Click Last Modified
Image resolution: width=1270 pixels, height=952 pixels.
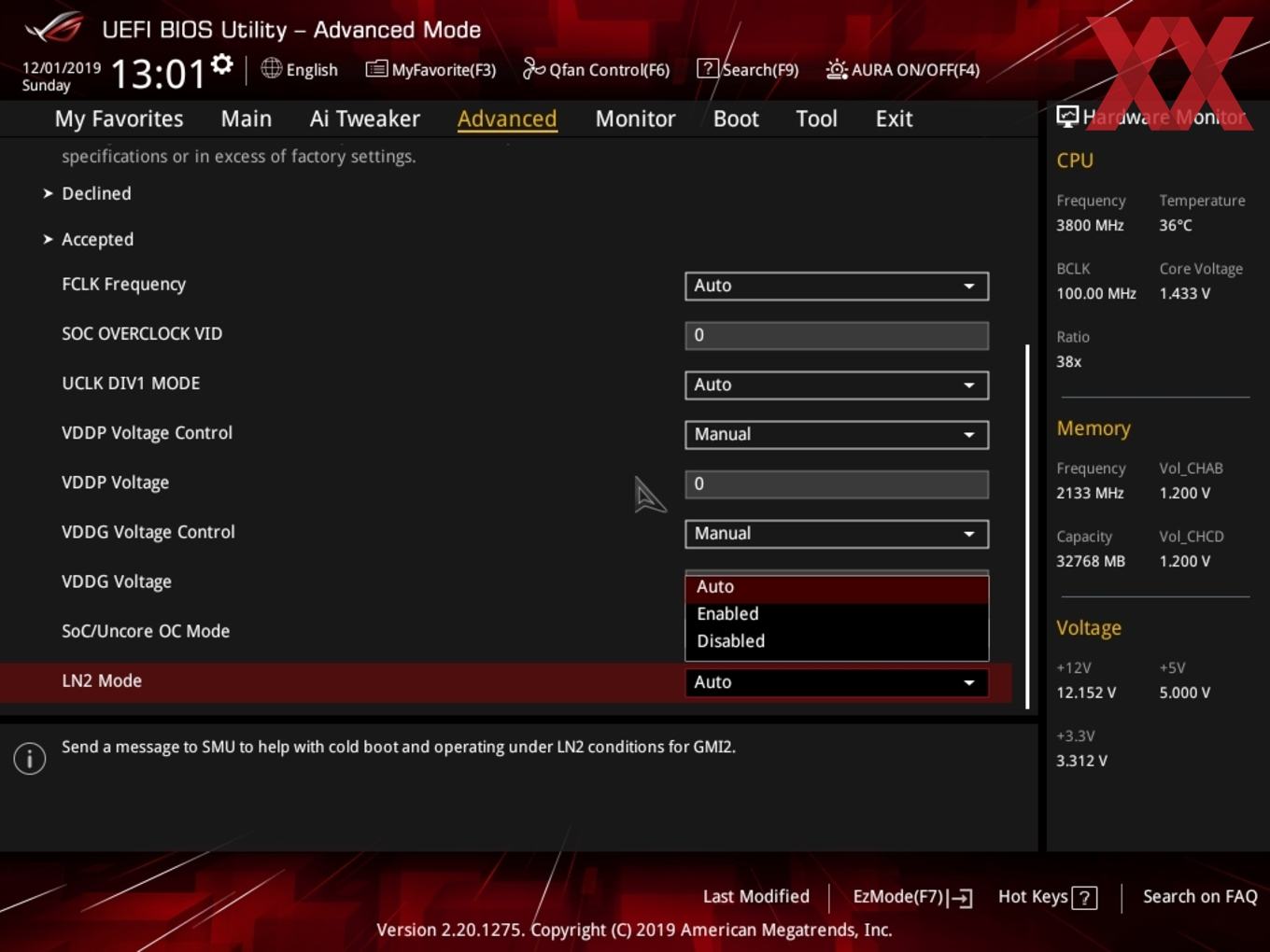[756, 896]
